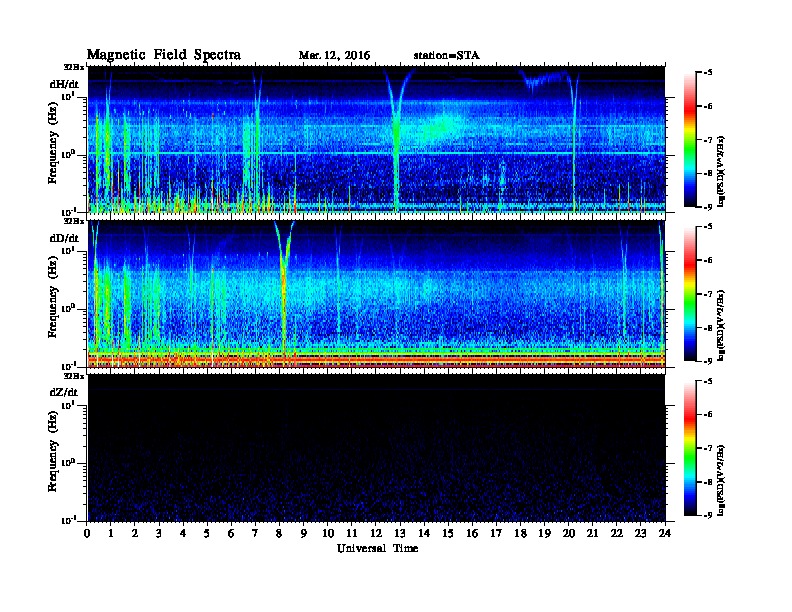The height and width of the screenshot is (612, 792).
Task: Click hour 4 on the Universal Time axis
Action: coord(183,533)
